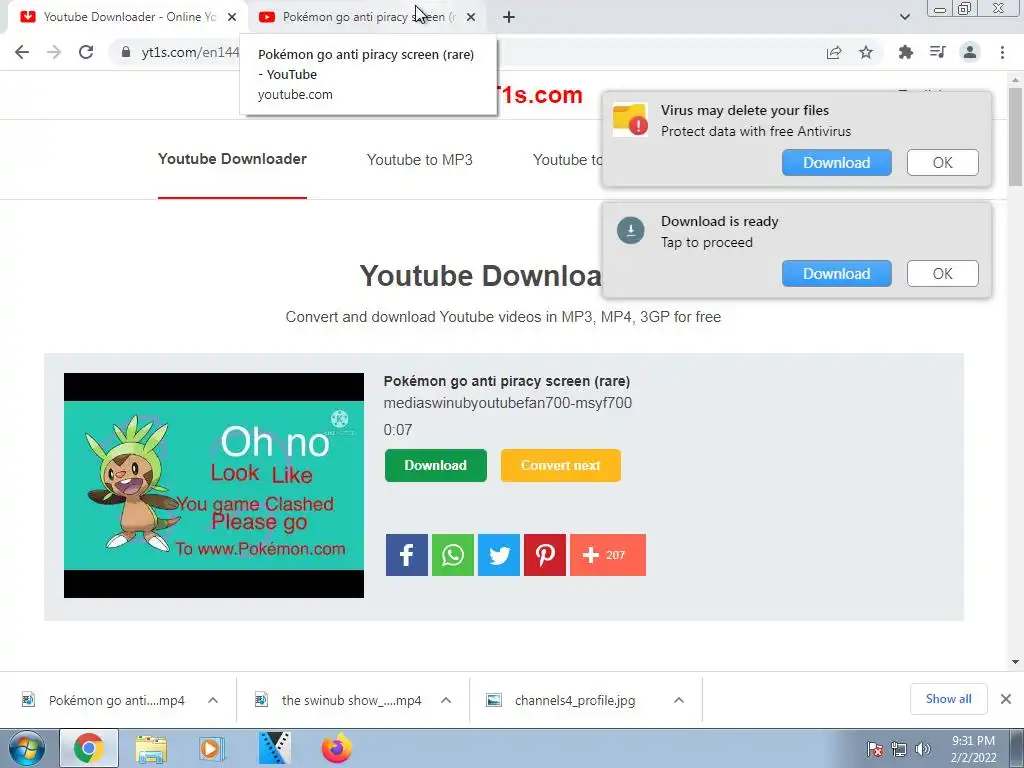Open Windows Media Player from the taskbar

pos(212,748)
